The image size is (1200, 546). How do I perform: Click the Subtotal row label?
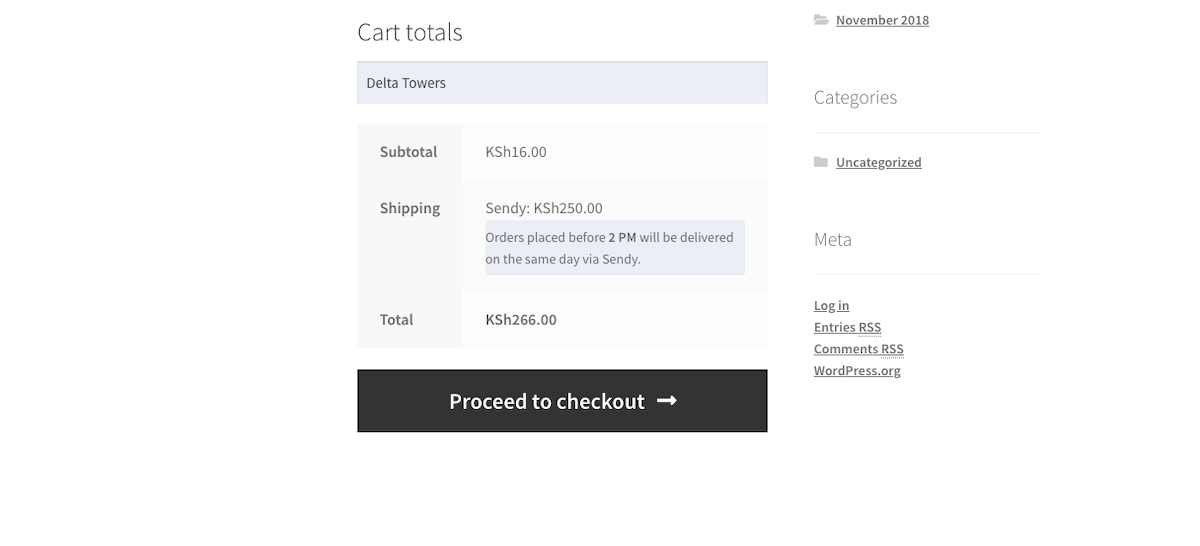pyautogui.click(x=408, y=152)
